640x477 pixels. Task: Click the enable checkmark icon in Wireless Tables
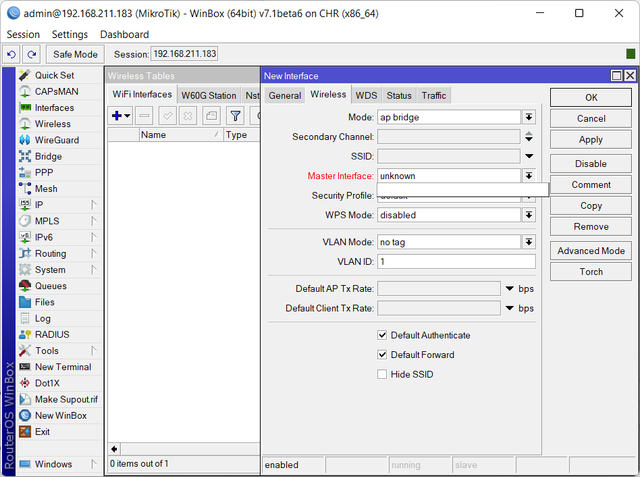[167, 116]
